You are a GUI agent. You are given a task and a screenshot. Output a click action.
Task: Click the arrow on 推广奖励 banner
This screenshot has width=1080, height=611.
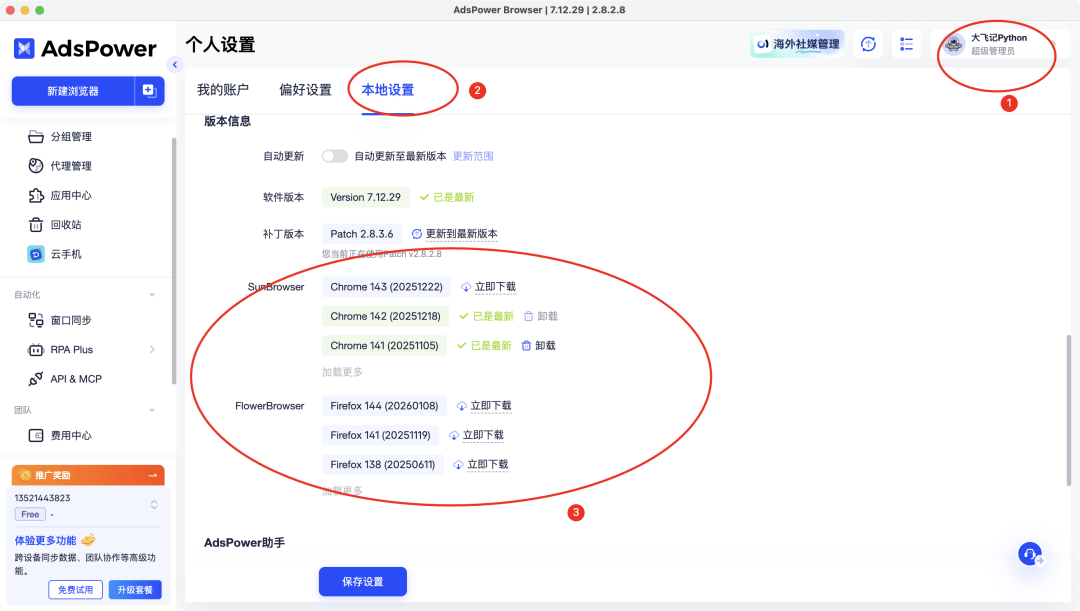153,475
